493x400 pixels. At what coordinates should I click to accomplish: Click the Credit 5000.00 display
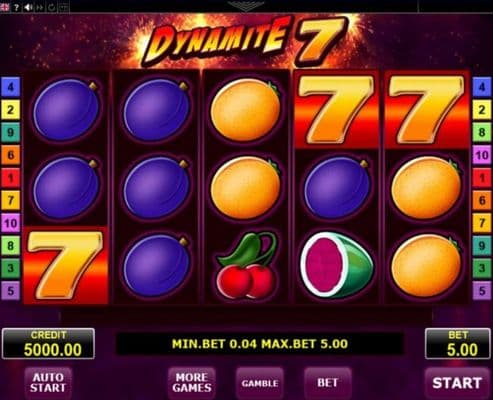pos(48,344)
